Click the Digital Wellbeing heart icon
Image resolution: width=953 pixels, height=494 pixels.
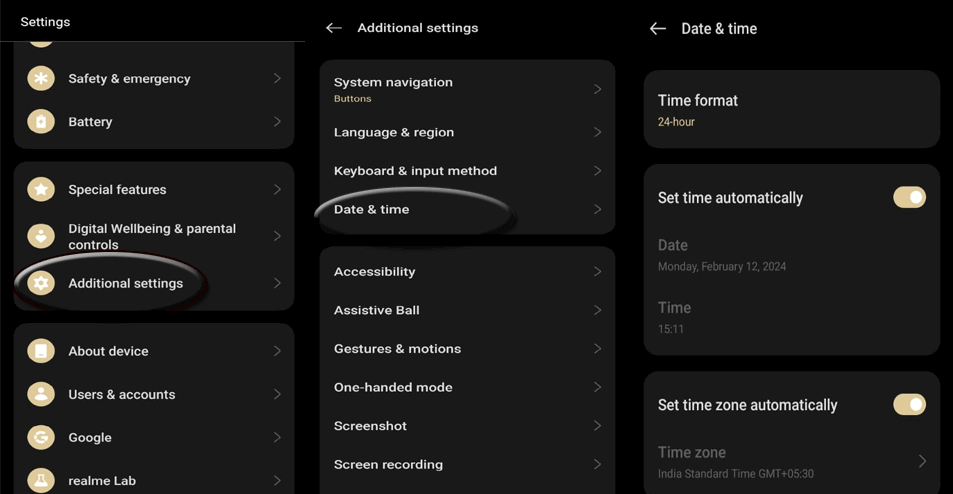[x=41, y=236]
